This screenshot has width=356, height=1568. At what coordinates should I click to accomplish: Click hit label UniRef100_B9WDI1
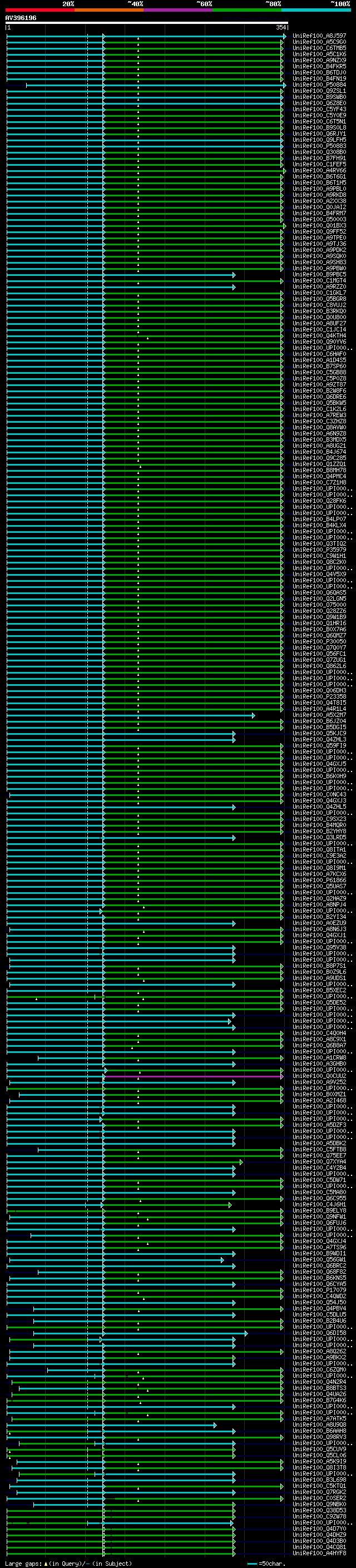(x=319, y=1253)
